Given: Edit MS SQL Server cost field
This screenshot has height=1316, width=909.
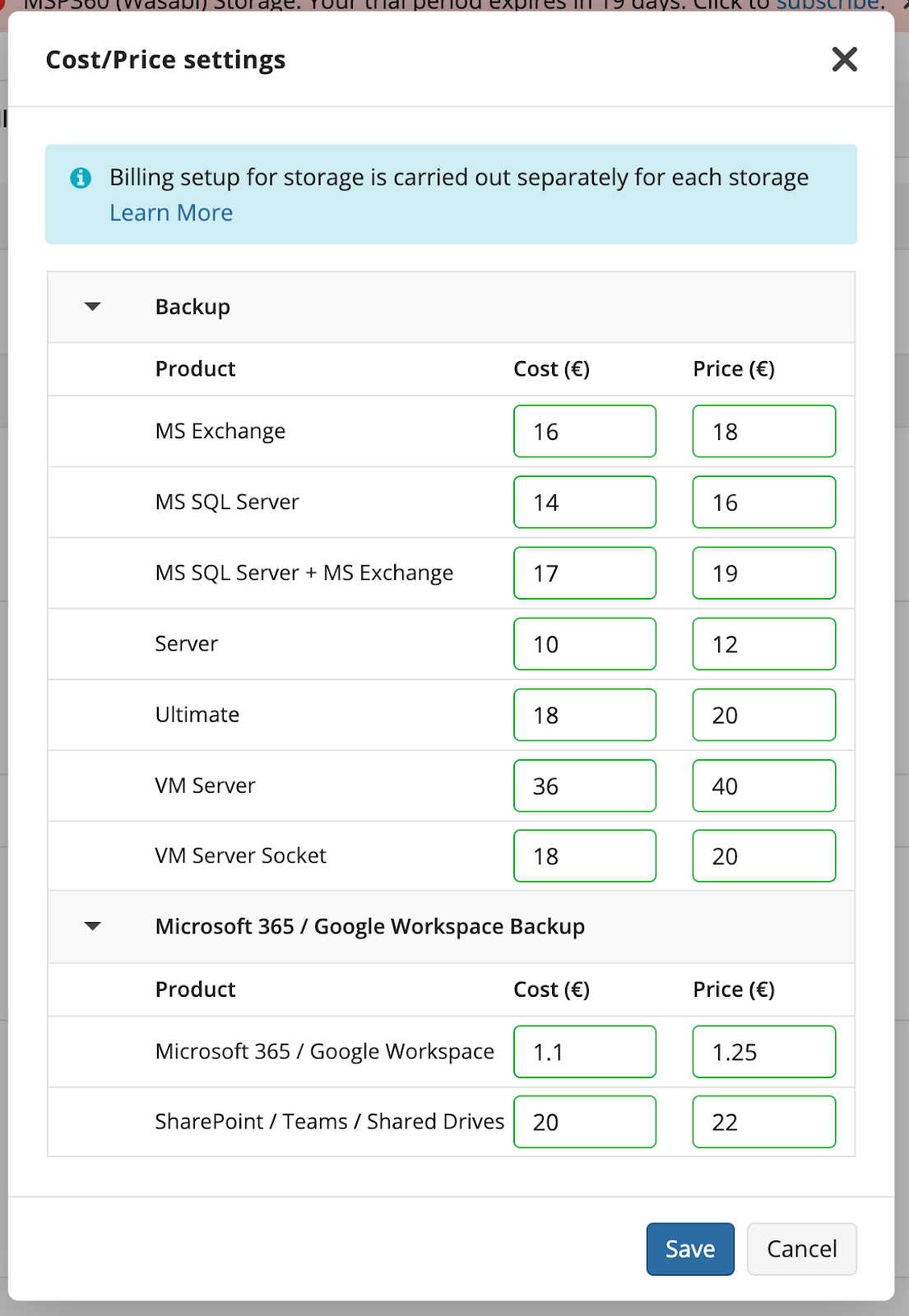Looking at the screenshot, I should click(x=585, y=502).
